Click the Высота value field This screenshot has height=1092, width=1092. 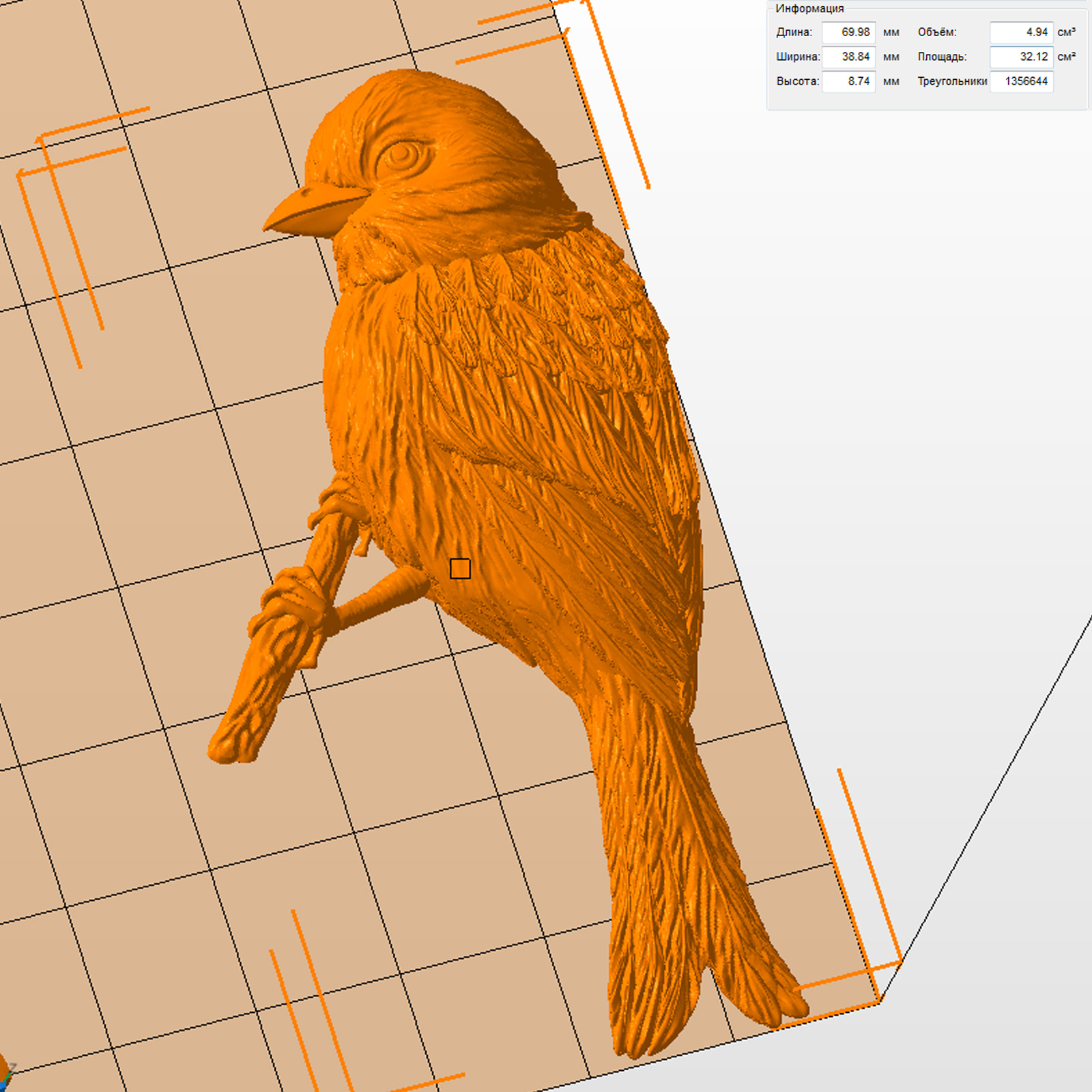(x=848, y=81)
